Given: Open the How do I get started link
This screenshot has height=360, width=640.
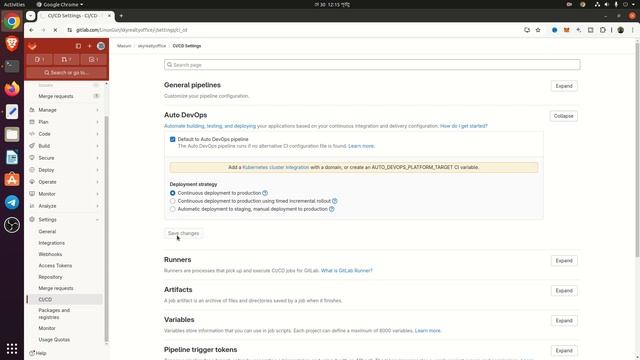Looking at the screenshot, I should (464, 126).
